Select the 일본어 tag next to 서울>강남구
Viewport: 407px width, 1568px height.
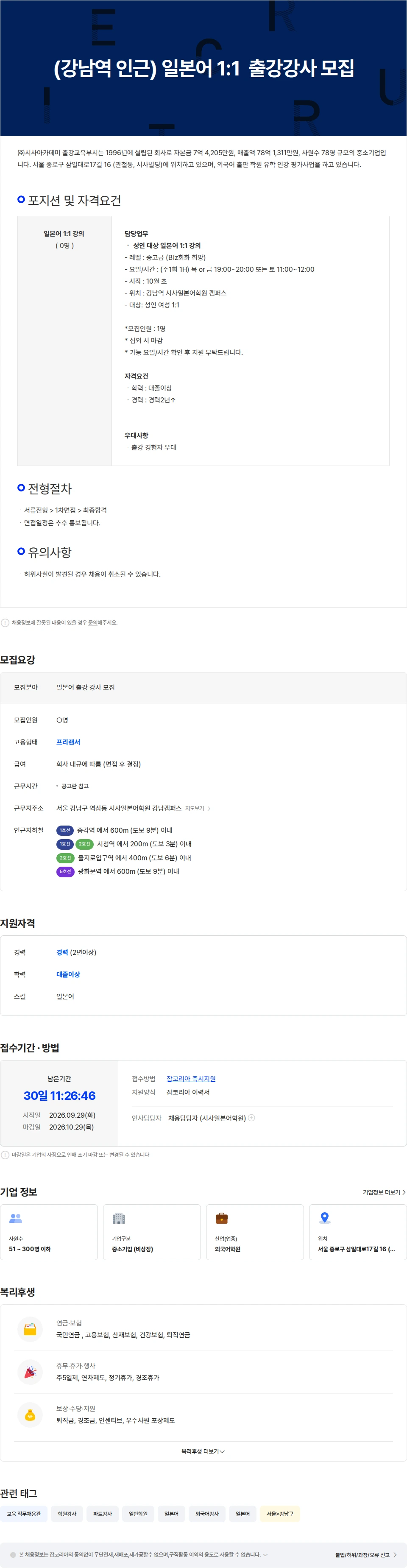click(243, 1514)
